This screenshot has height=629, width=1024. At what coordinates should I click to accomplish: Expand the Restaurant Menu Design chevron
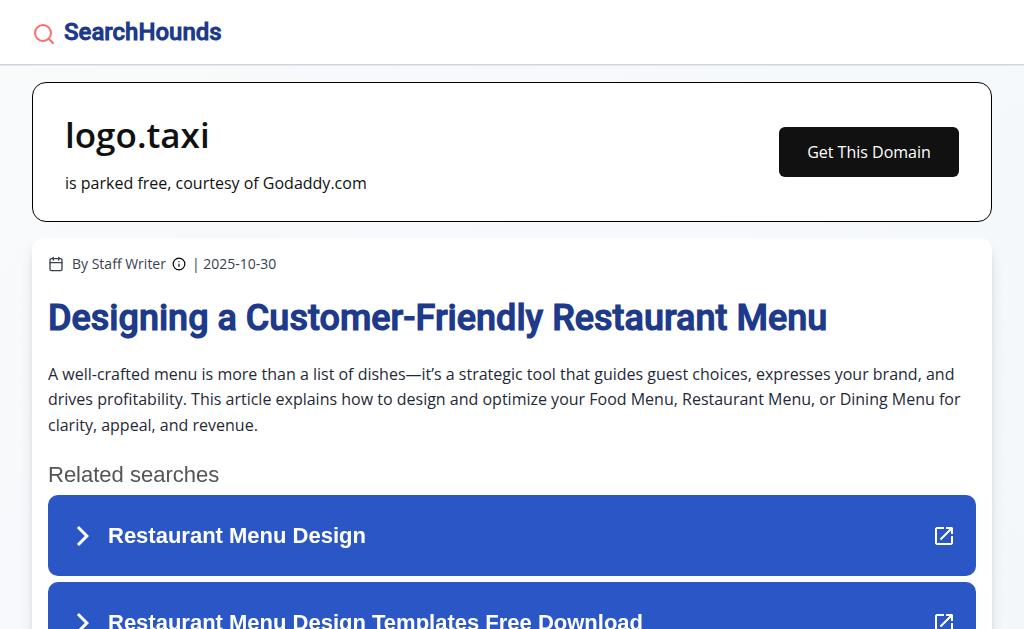[83, 536]
